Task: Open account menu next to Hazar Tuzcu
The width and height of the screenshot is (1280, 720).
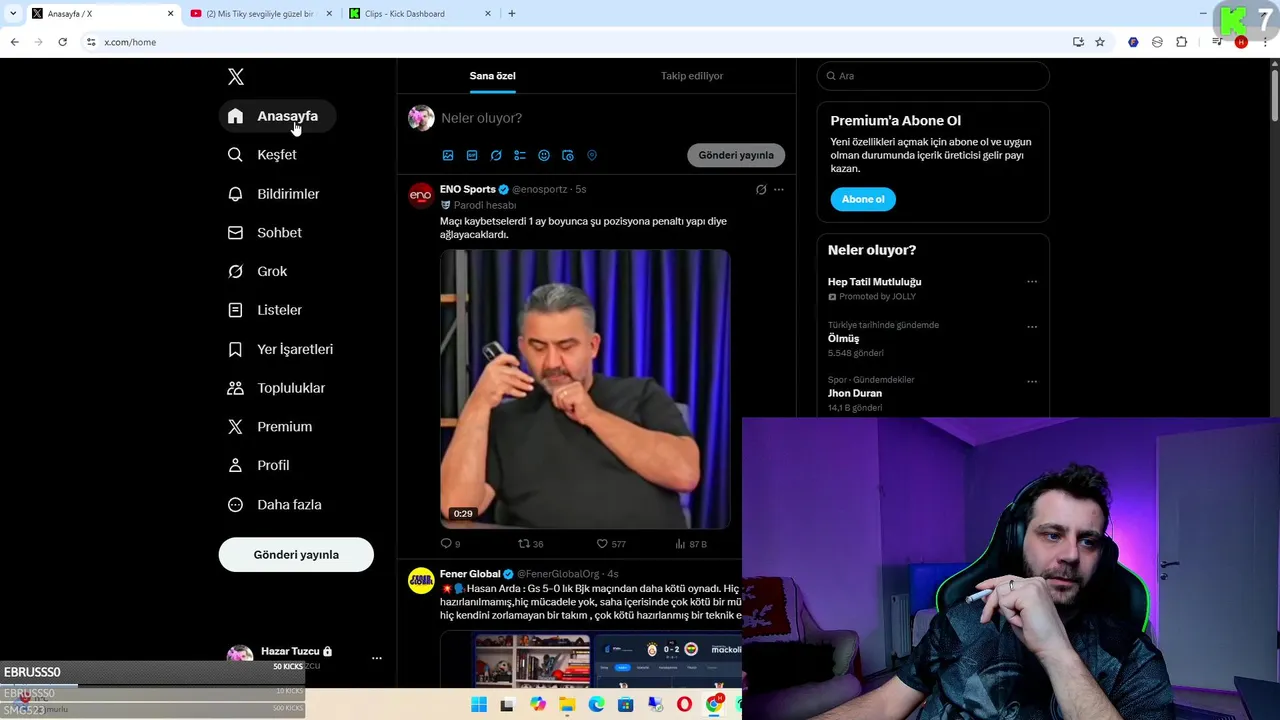Action: tap(377, 658)
